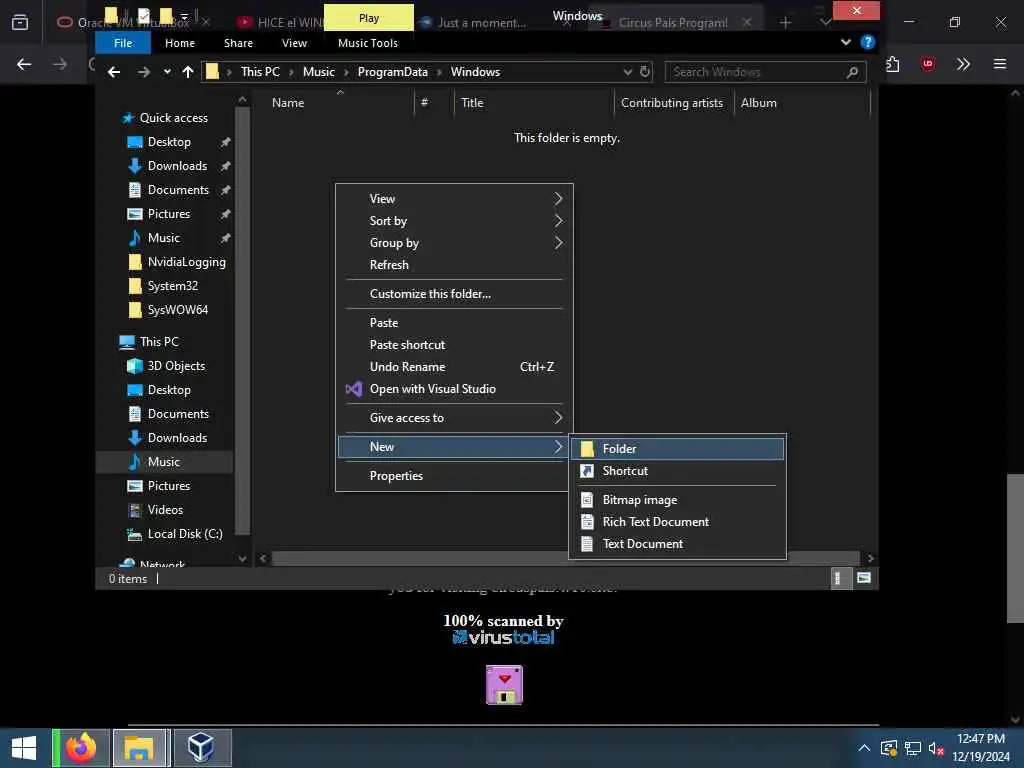Image resolution: width=1024 pixels, height=768 pixels.
Task: Select Paste shortcut entry
Action: [454, 345]
